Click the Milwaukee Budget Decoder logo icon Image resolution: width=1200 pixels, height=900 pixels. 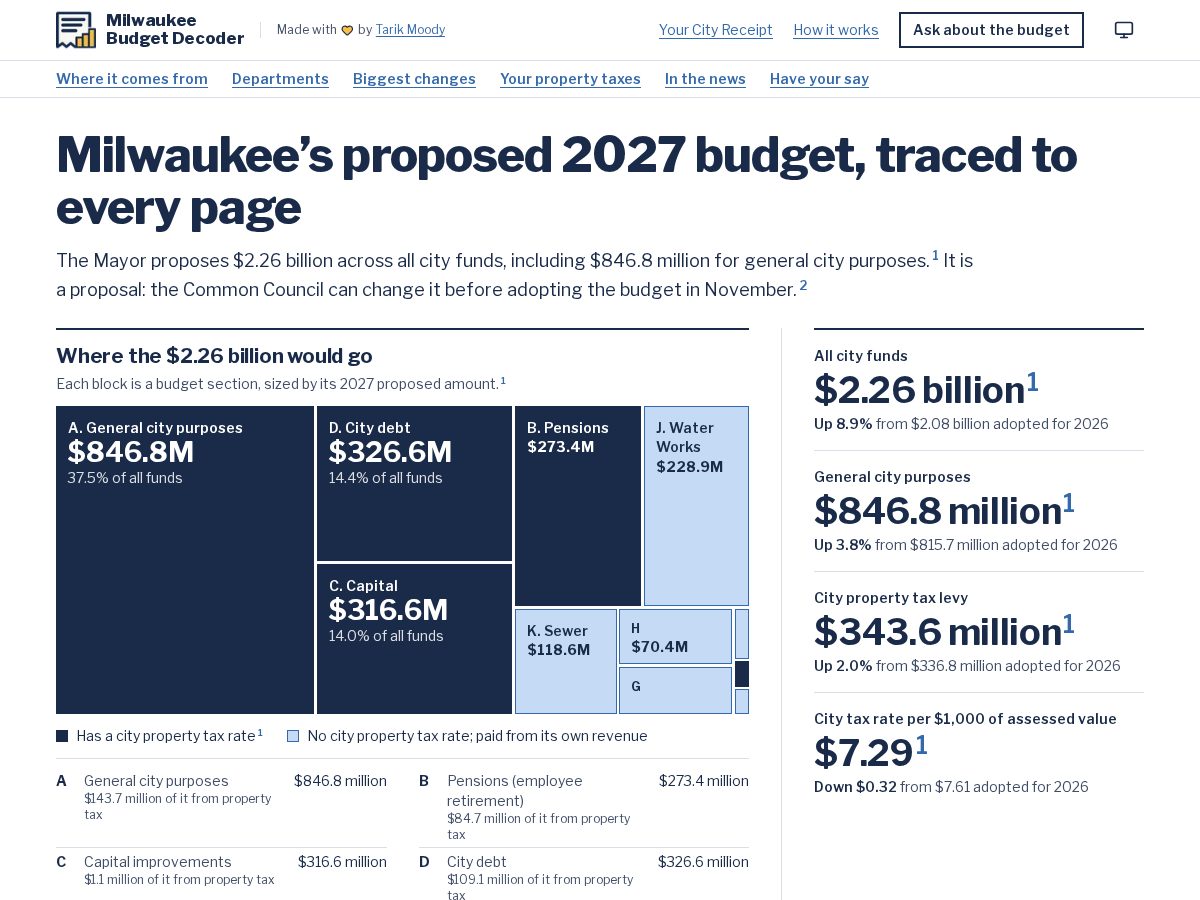(x=76, y=30)
